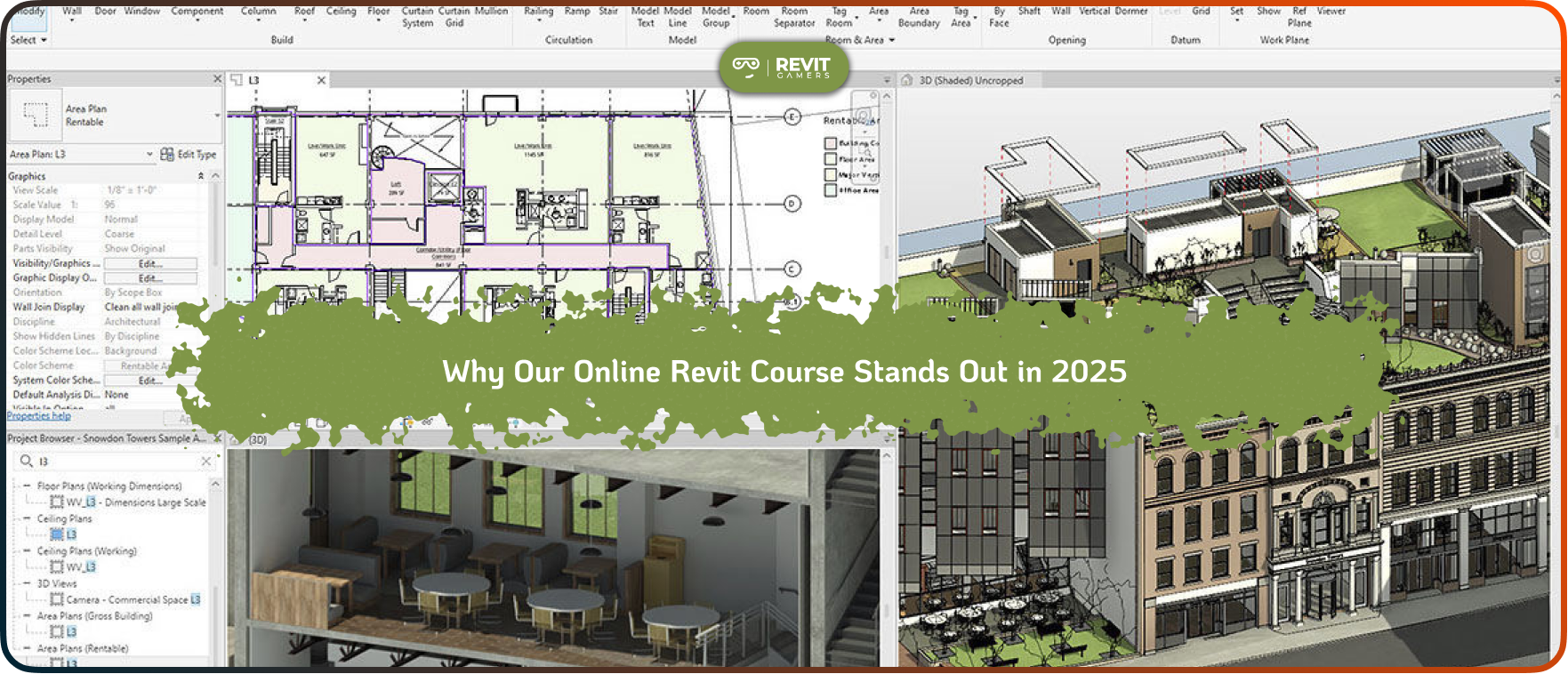The height and width of the screenshot is (674, 1568).
Task: Choose the By Face opening tool
Action: [999, 17]
